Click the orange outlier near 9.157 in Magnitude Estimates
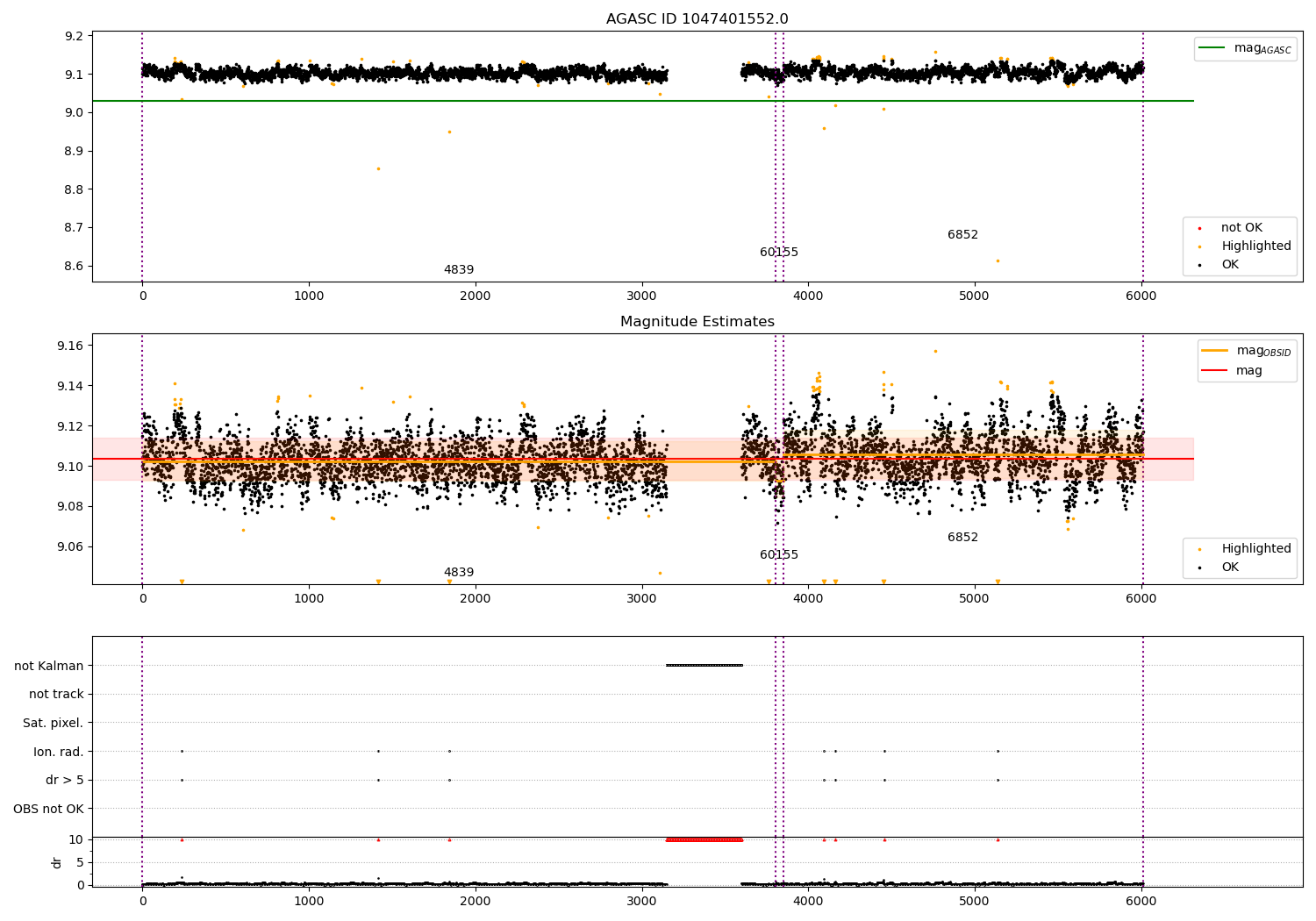The image size is (1316, 921). (935, 352)
